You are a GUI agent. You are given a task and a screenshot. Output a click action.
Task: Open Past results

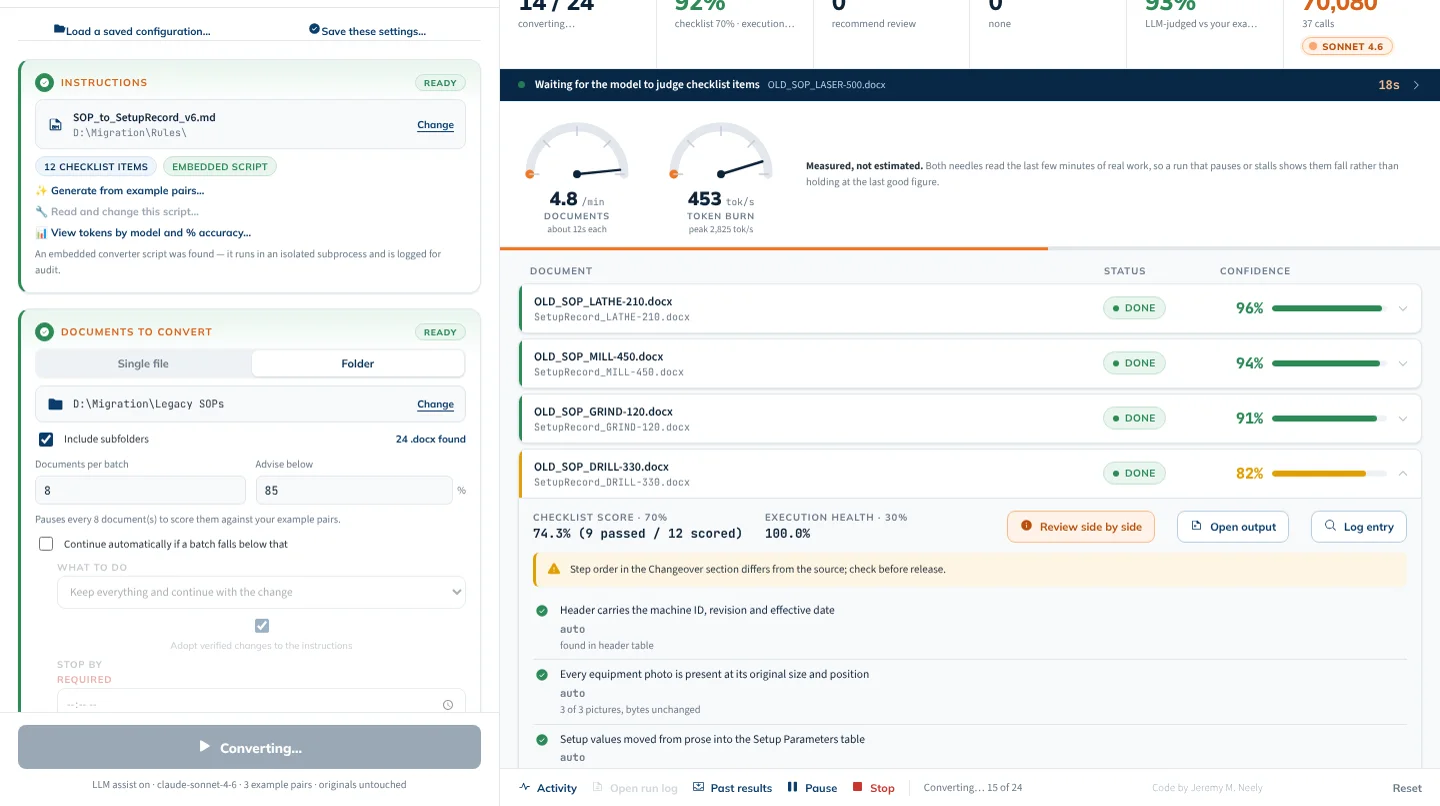[x=732, y=788]
